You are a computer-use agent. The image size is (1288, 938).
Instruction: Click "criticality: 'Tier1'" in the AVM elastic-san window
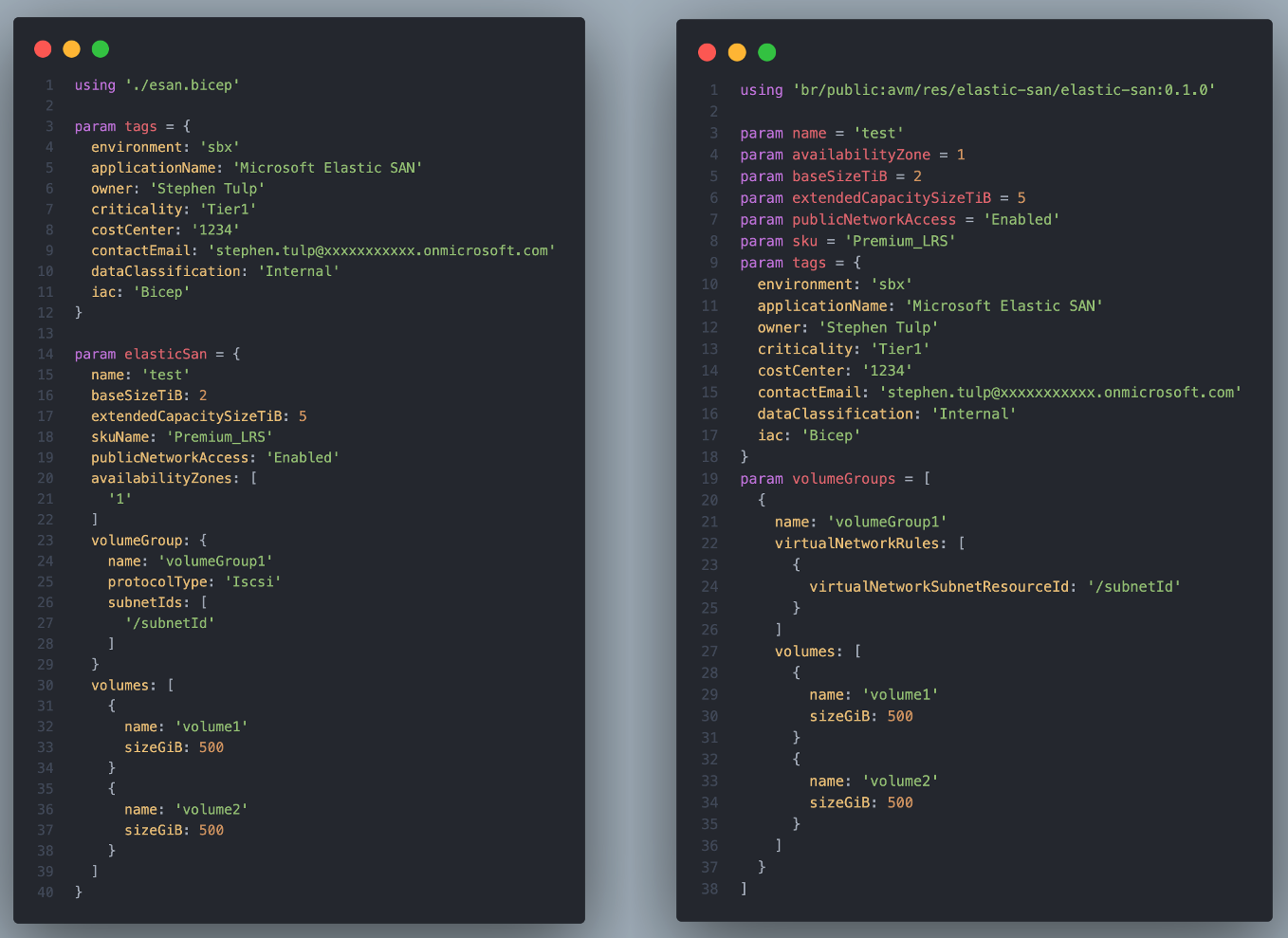(x=844, y=349)
